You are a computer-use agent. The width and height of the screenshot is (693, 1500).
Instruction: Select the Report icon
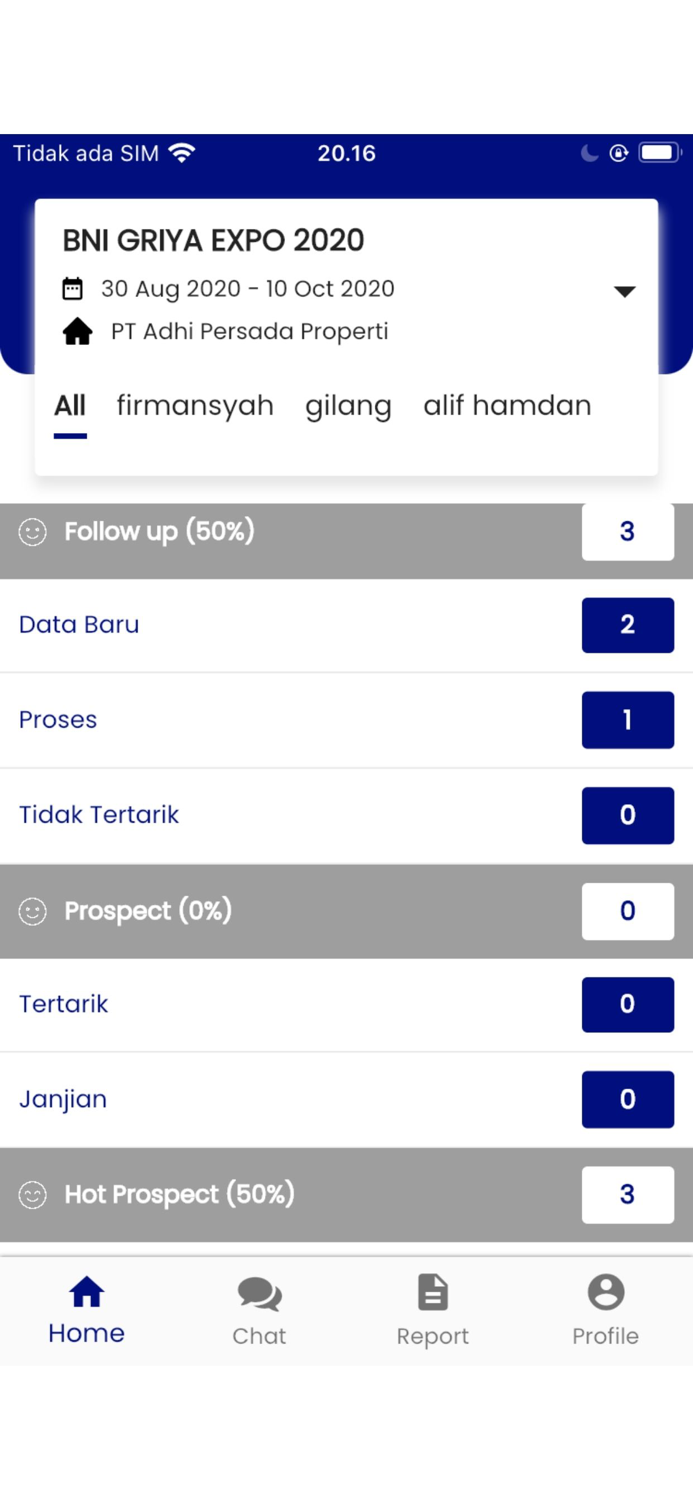[433, 1291]
